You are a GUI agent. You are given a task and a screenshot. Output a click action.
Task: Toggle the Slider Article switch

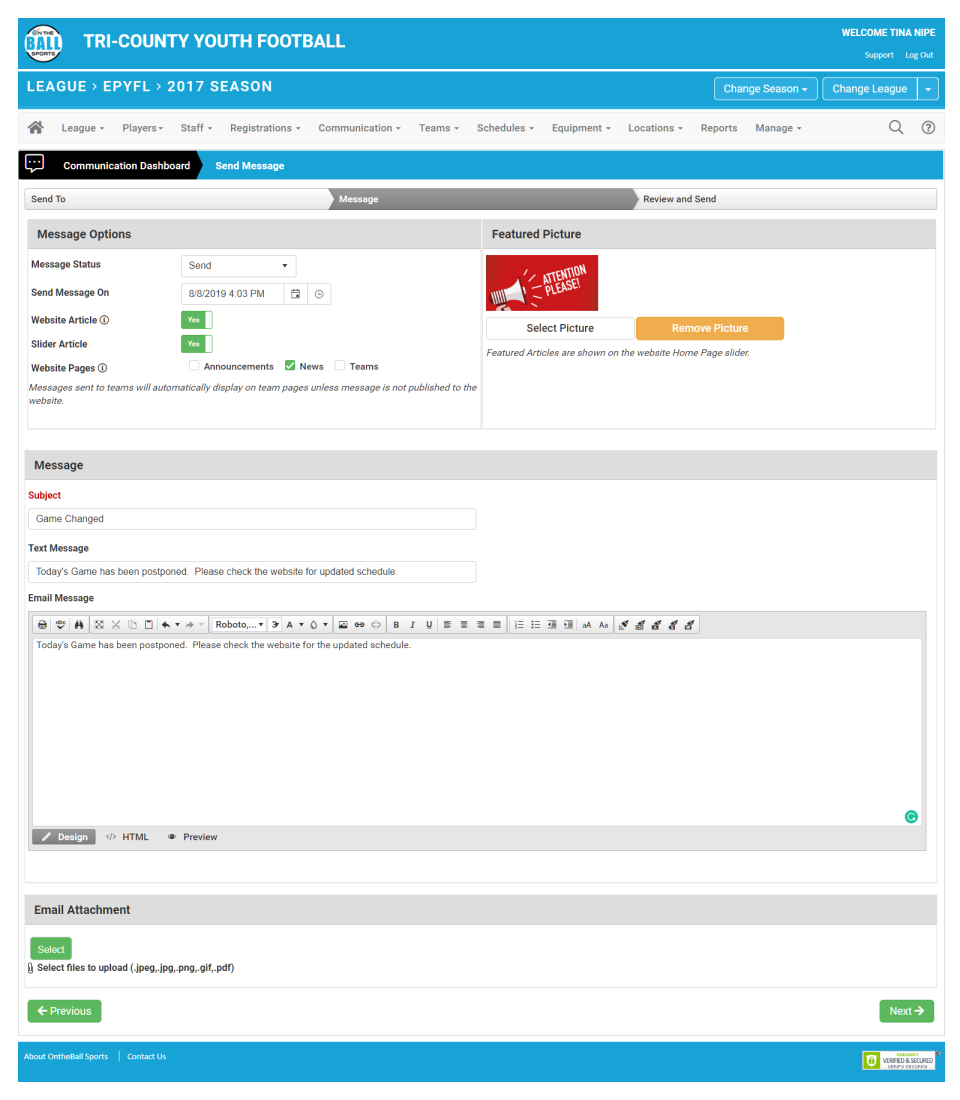tap(196, 344)
